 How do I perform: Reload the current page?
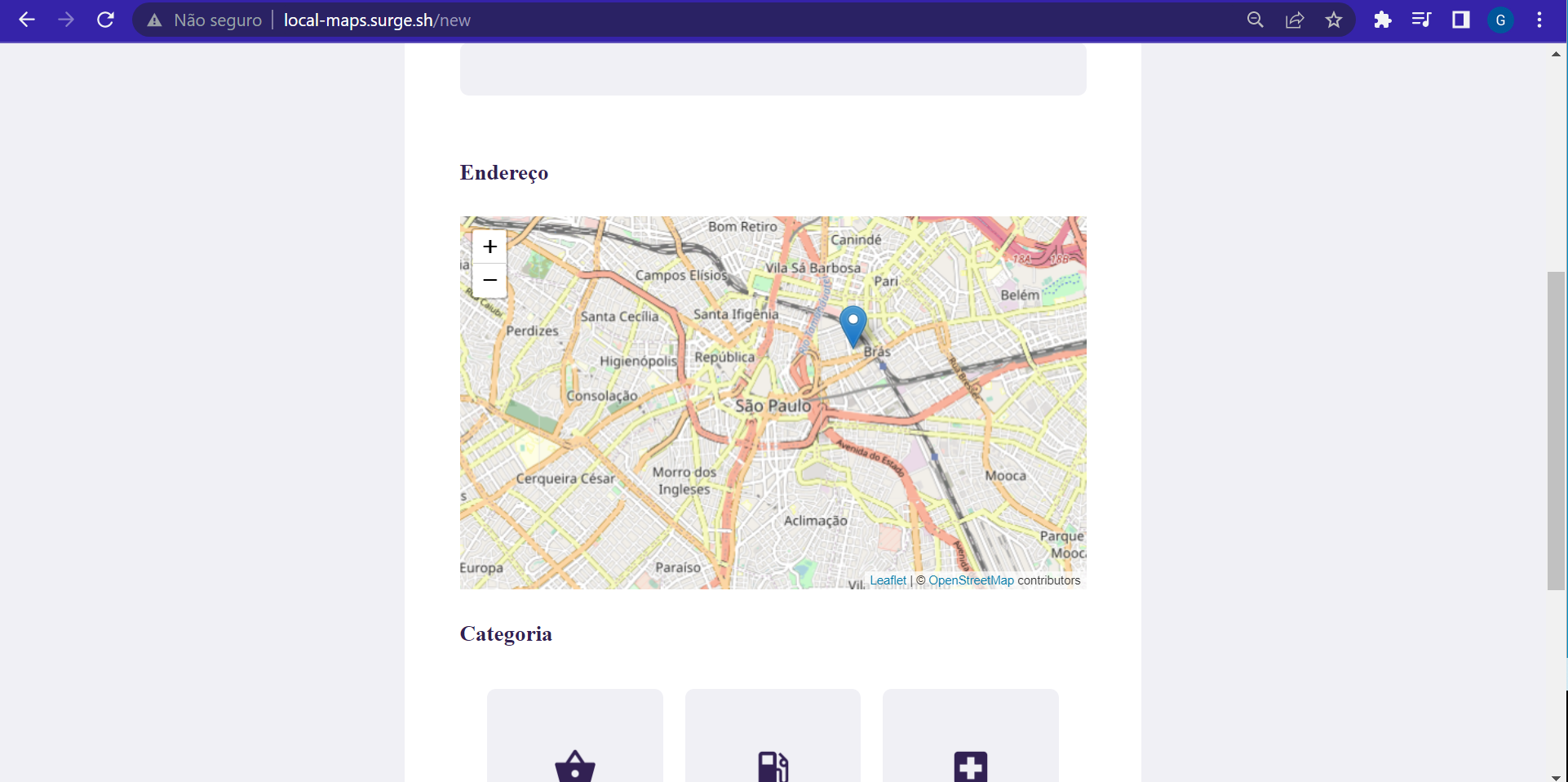105,20
